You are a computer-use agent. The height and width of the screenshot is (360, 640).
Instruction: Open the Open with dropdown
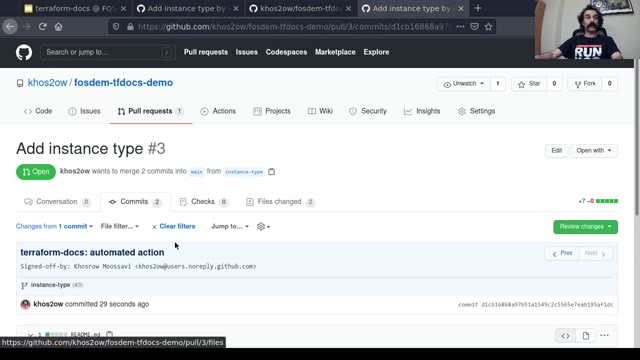click(594, 151)
